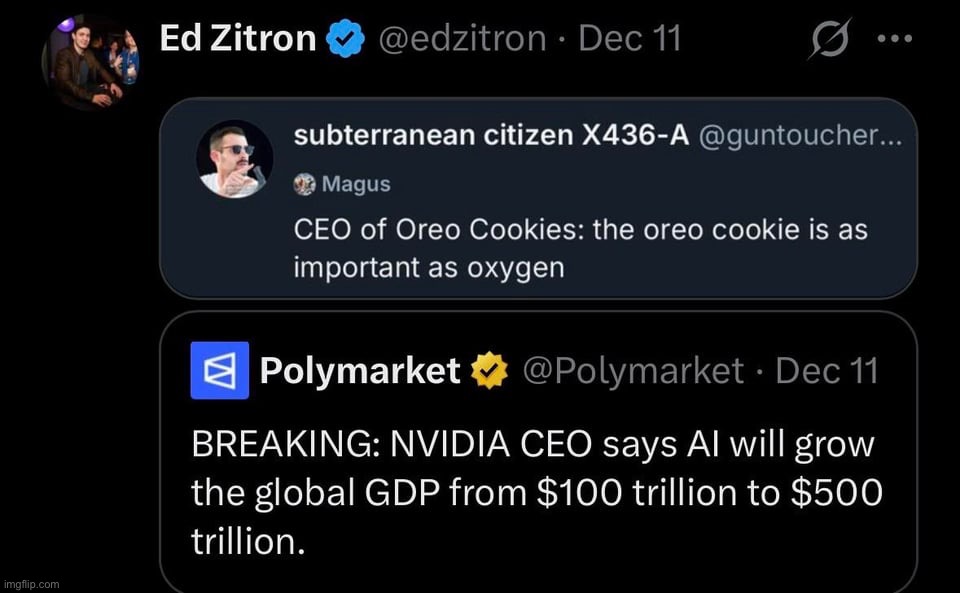Click the top post's Dec 11 timestamp
Viewport: 960px width, 593px height.
point(630,39)
